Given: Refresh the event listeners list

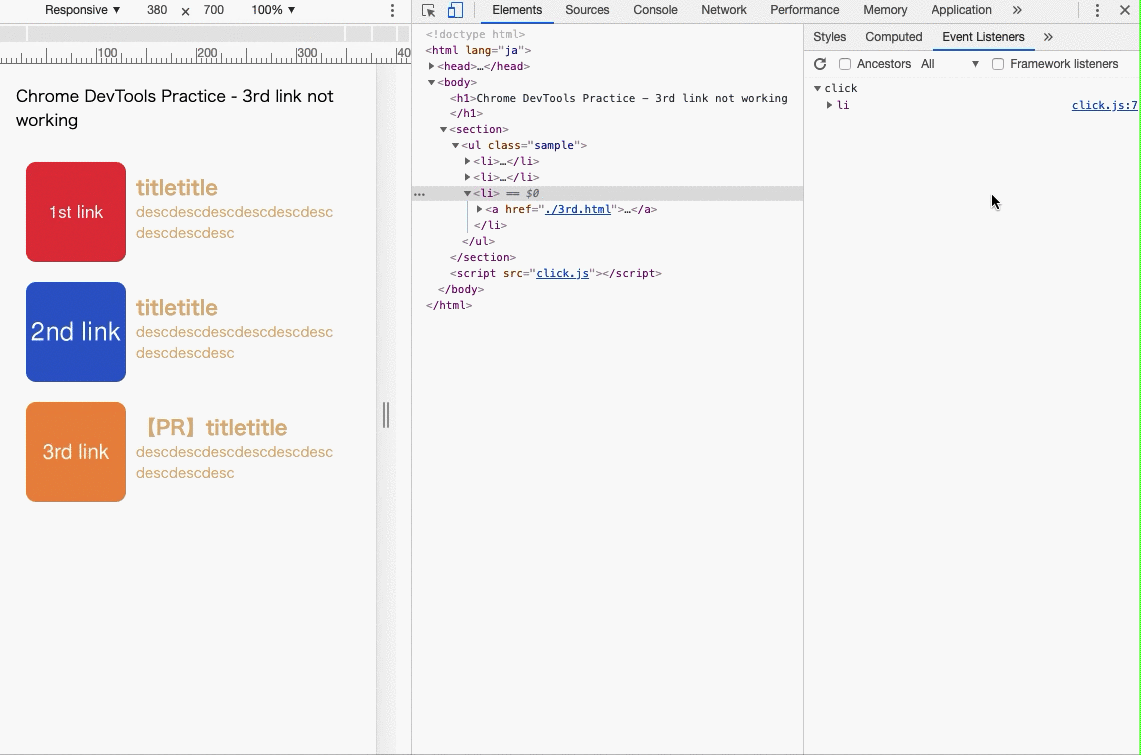Looking at the screenshot, I should [x=820, y=64].
